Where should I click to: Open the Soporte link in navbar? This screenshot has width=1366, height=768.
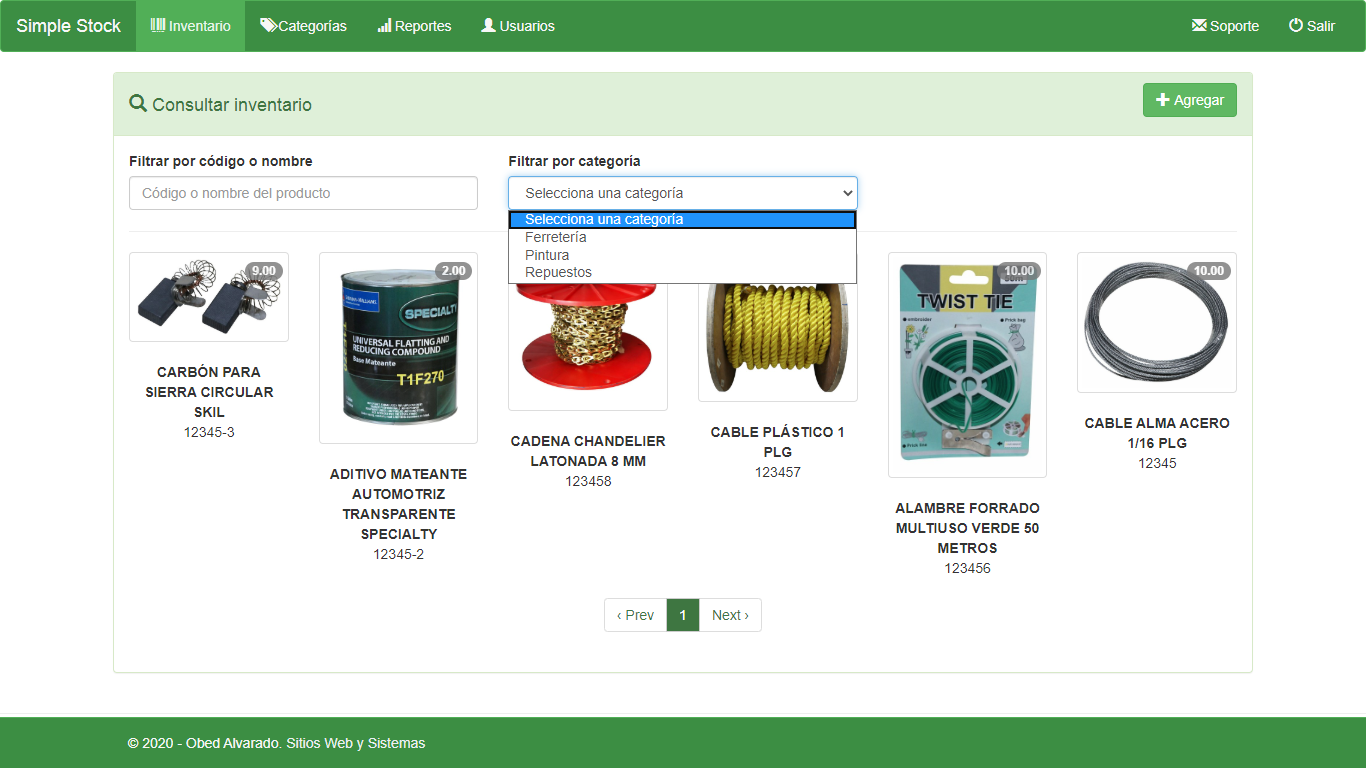point(1225,26)
